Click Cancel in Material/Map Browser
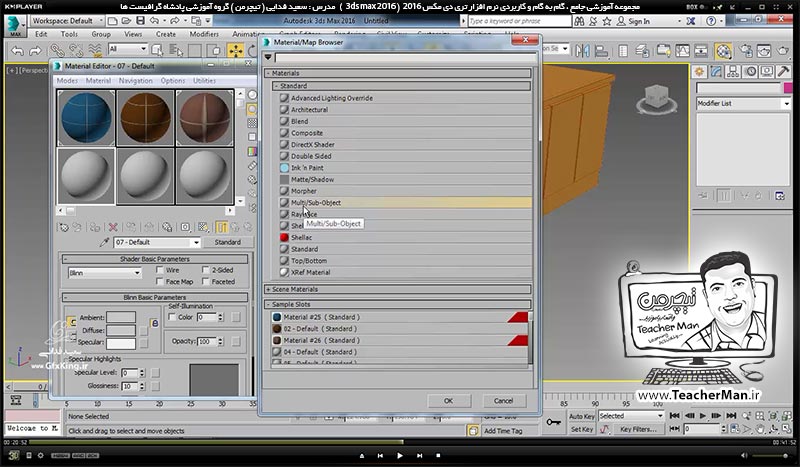The width and height of the screenshot is (800, 467). (503, 401)
